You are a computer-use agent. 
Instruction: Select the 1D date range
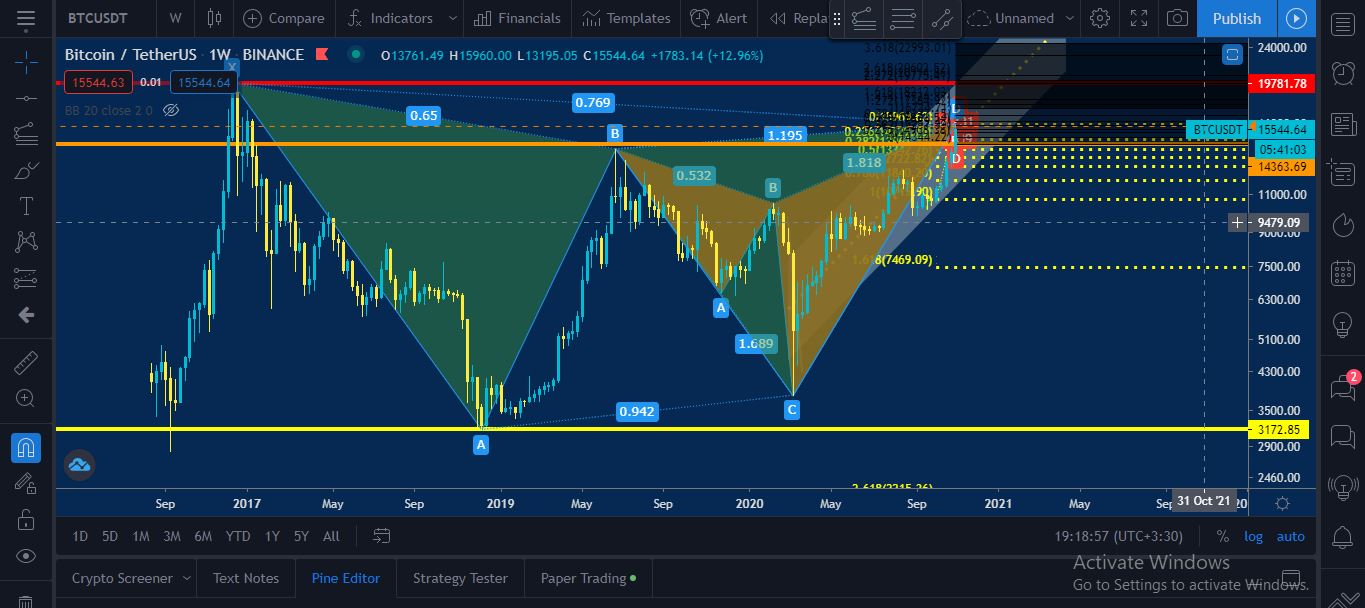[79, 536]
